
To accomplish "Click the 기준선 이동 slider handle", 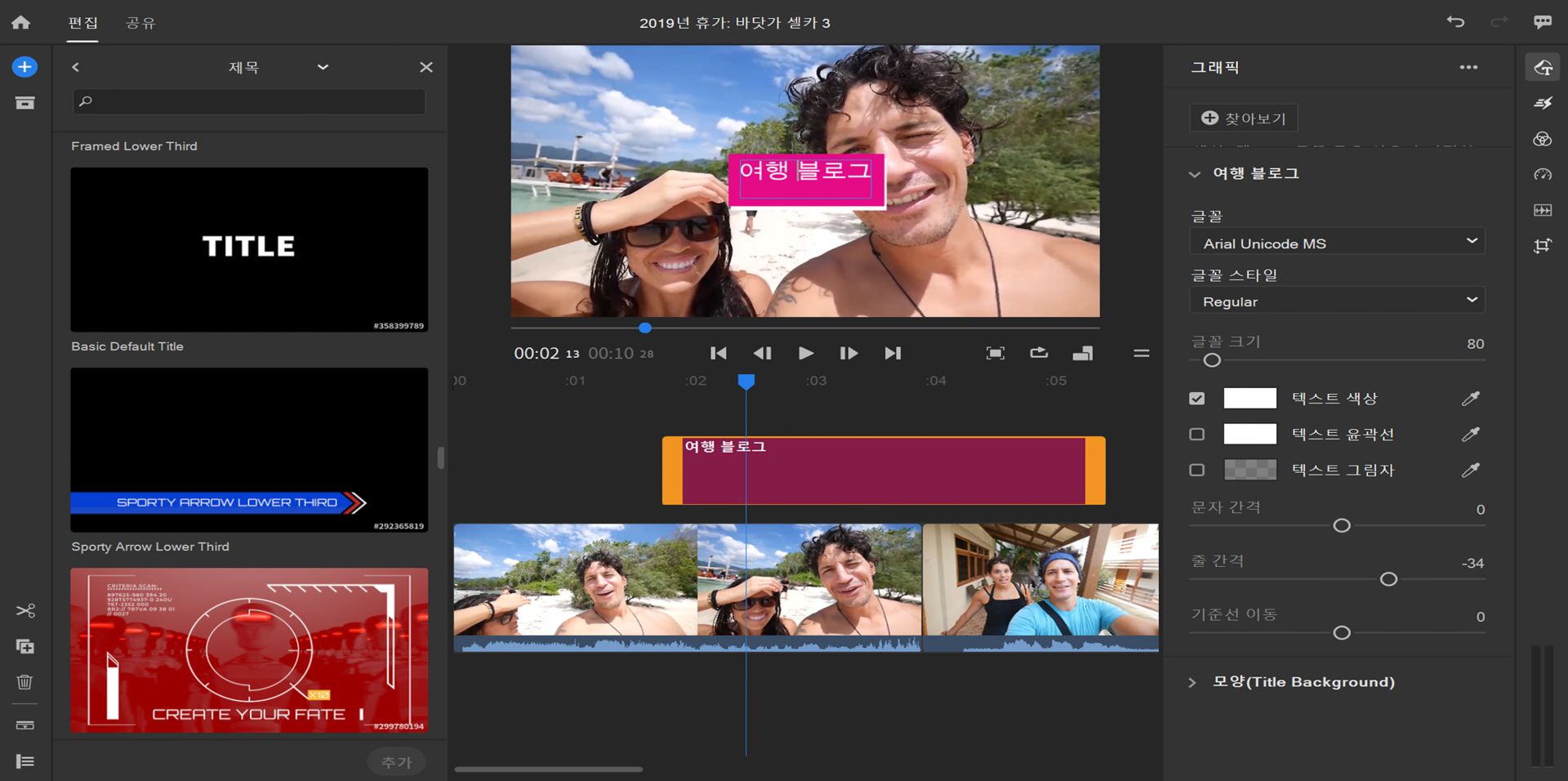I will (x=1341, y=633).
